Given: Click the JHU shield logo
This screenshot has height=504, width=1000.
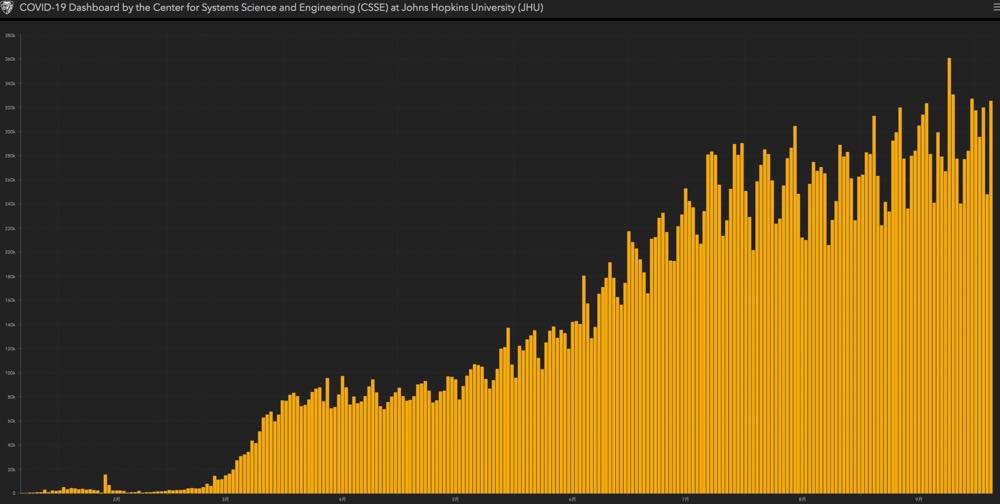Looking at the screenshot, I should [9, 8].
